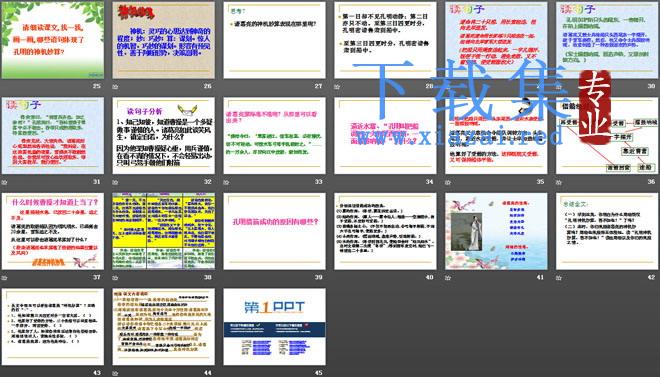The height and width of the screenshot is (377, 660).
Task: Click the animation star icon under slide 26
Action: (115, 87)
